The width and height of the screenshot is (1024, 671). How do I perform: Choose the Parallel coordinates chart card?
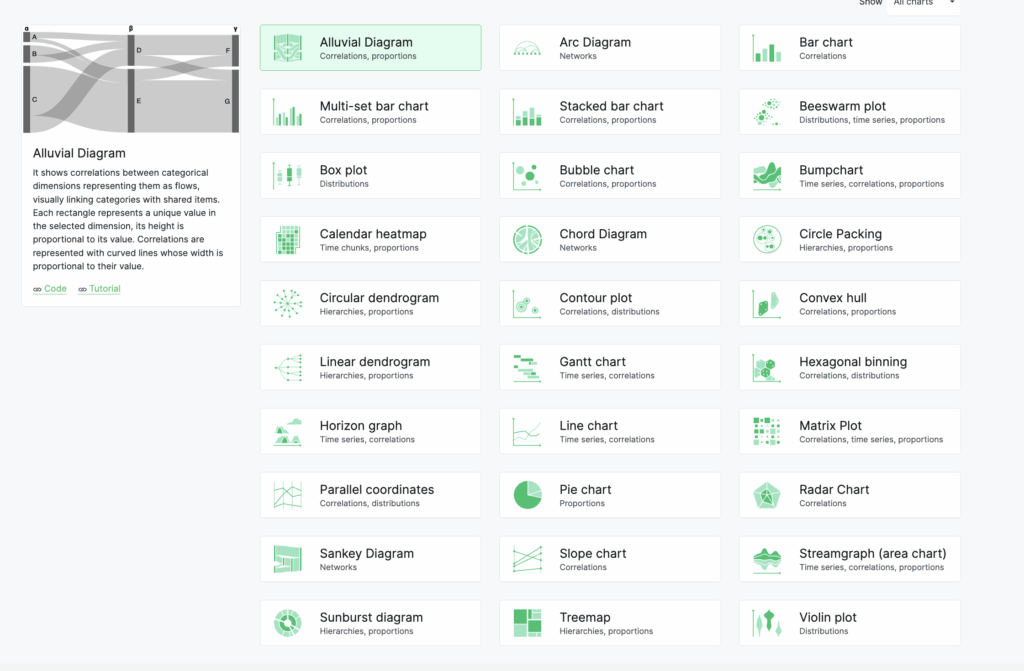(x=370, y=495)
